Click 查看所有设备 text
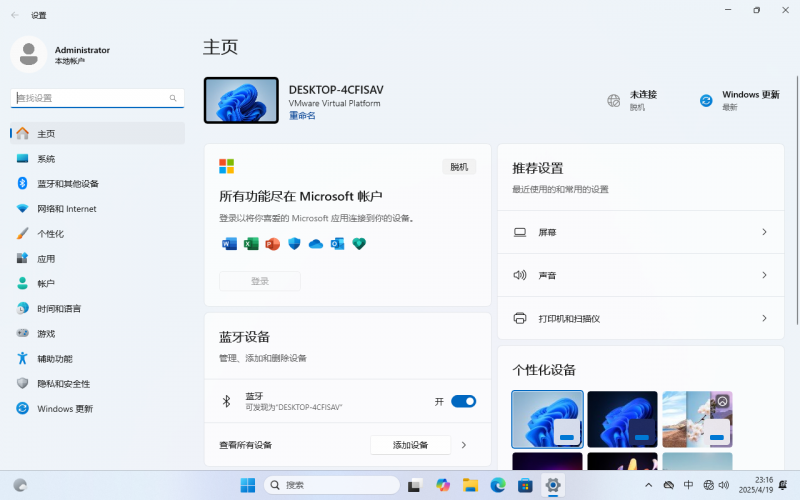 (245, 445)
